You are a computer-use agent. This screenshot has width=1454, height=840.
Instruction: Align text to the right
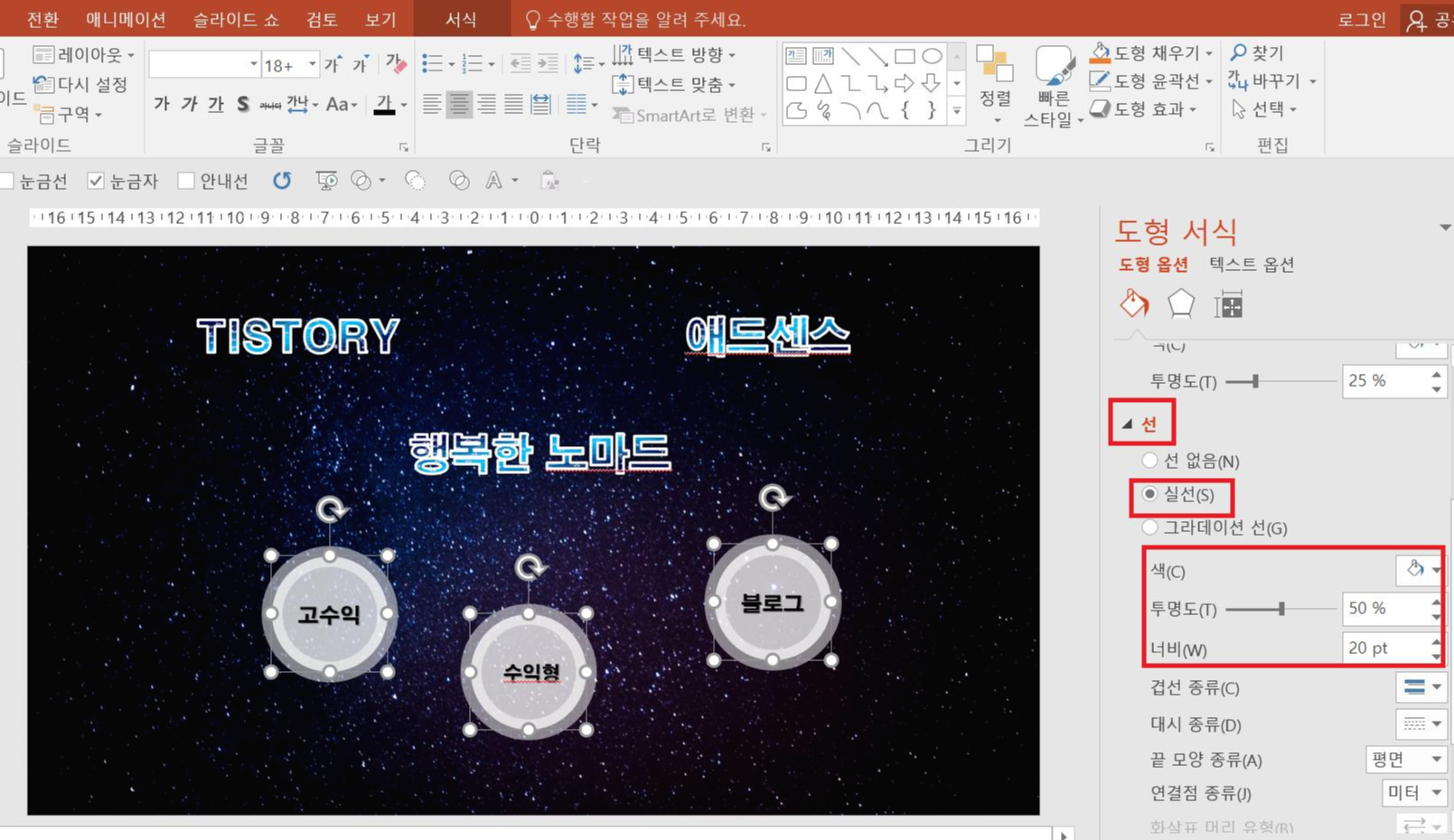(486, 105)
